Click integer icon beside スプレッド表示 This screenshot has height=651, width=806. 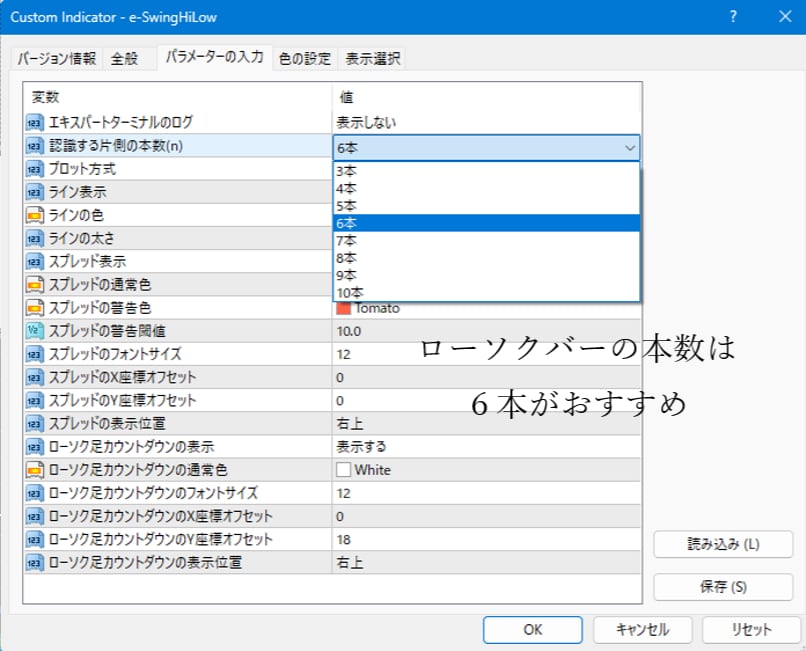coord(34,262)
